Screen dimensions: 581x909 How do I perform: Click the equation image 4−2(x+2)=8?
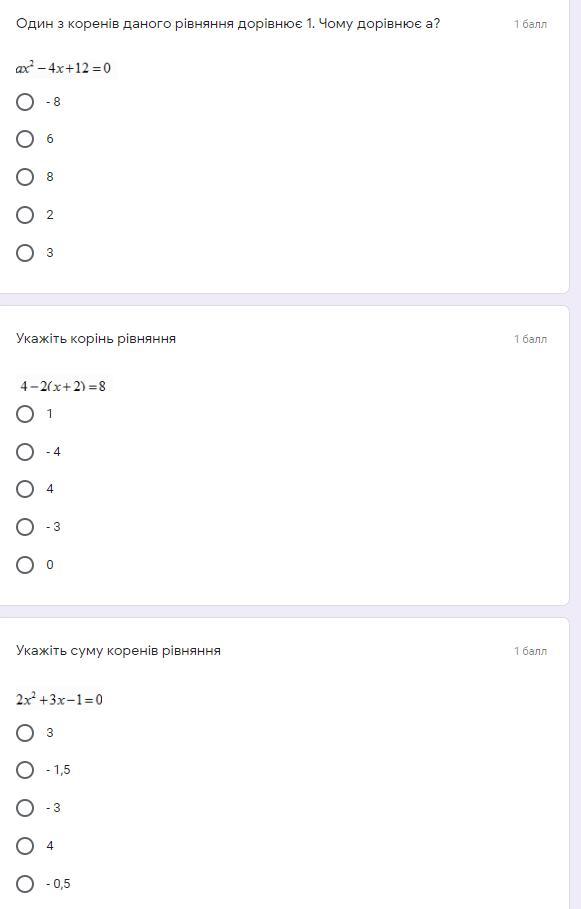click(63, 386)
